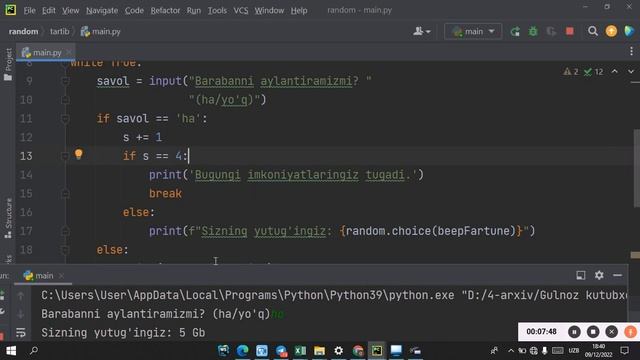The height and width of the screenshot is (360, 640).
Task: Toggle fold marker at line 18
Action: point(65,249)
